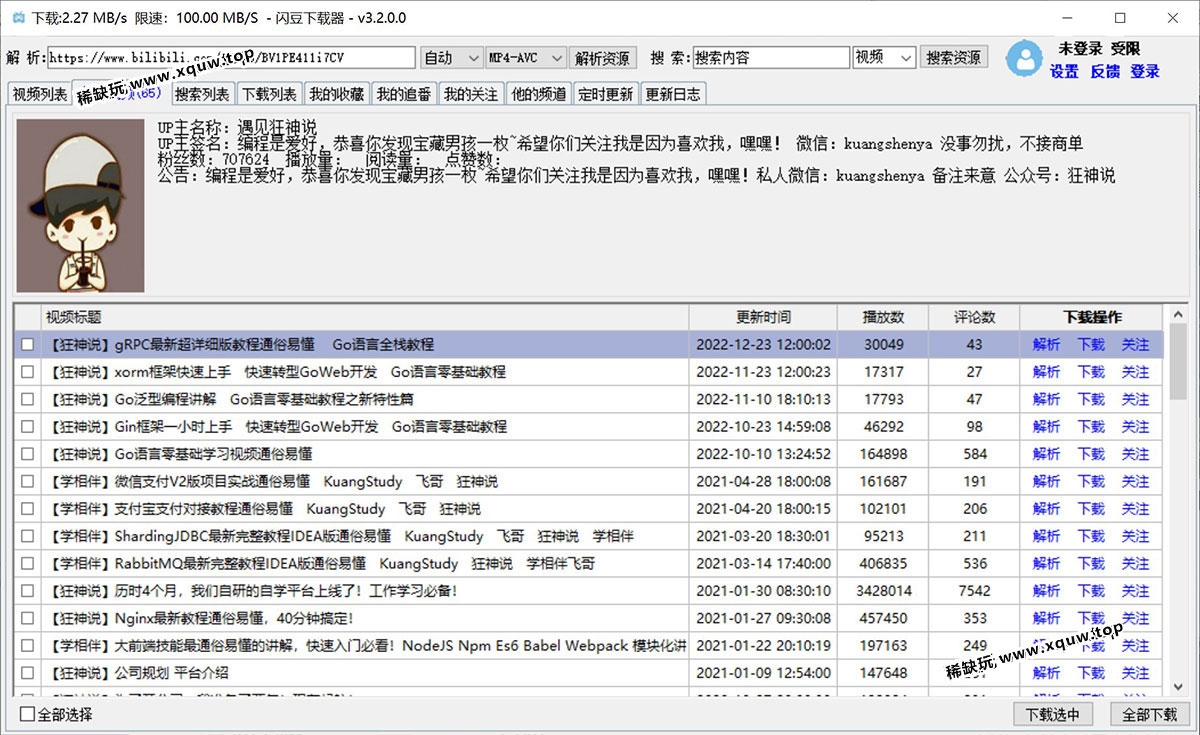The width and height of the screenshot is (1200, 735).
Task: Open the 更新日志 tab
Action: tap(673, 94)
